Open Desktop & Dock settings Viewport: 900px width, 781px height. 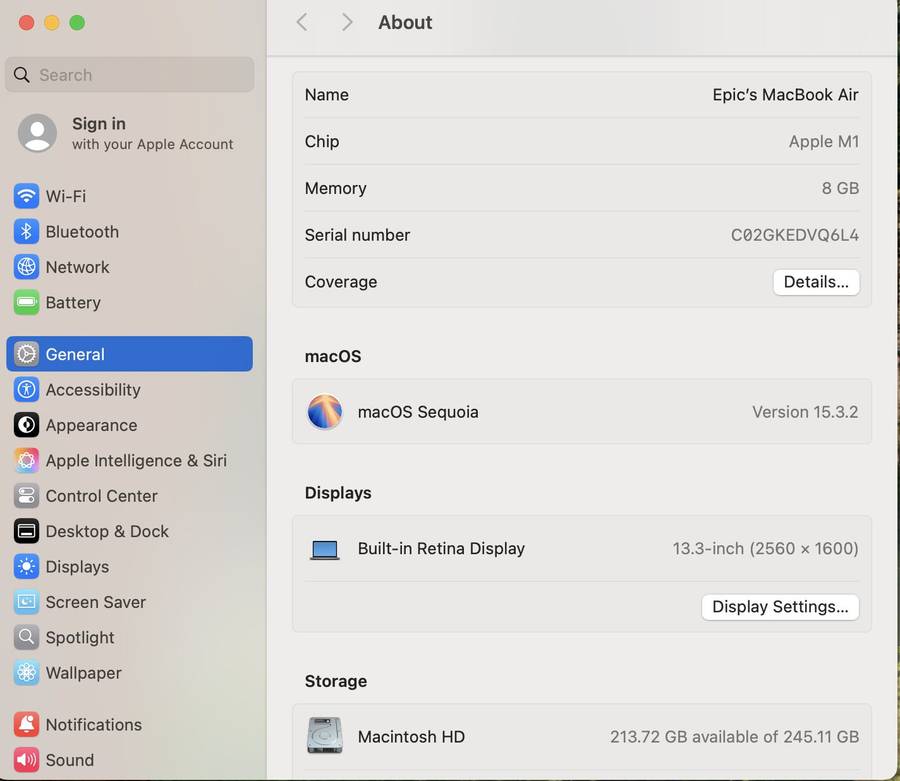107,531
